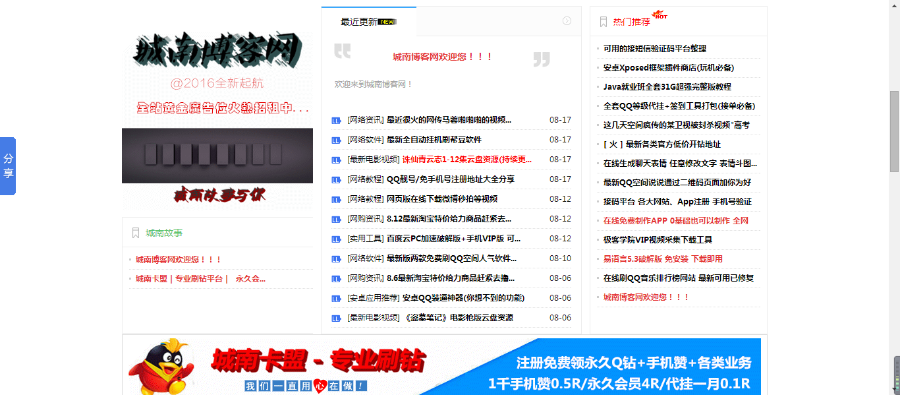The width and height of the screenshot is (900, 395).
Task: Click the article icon beside 《盗墓笔记》电影抢版云盘资源
Action: coord(336,318)
